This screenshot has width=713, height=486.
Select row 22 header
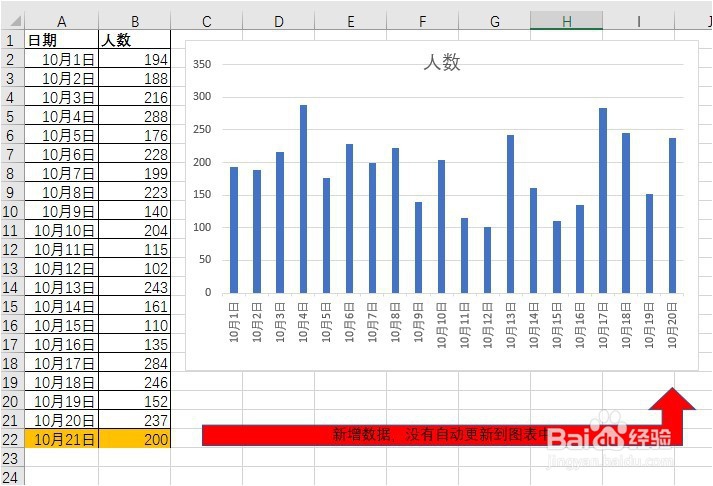[12, 439]
